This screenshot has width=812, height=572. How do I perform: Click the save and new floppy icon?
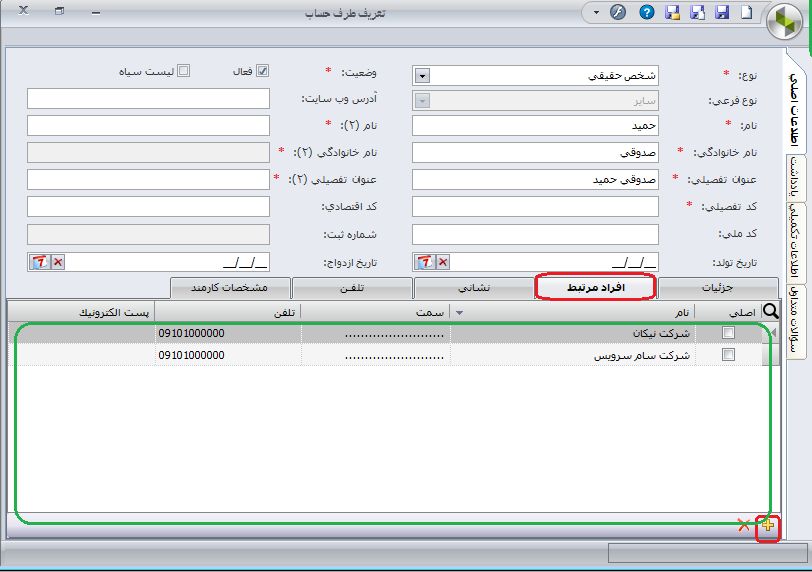click(697, 12)
